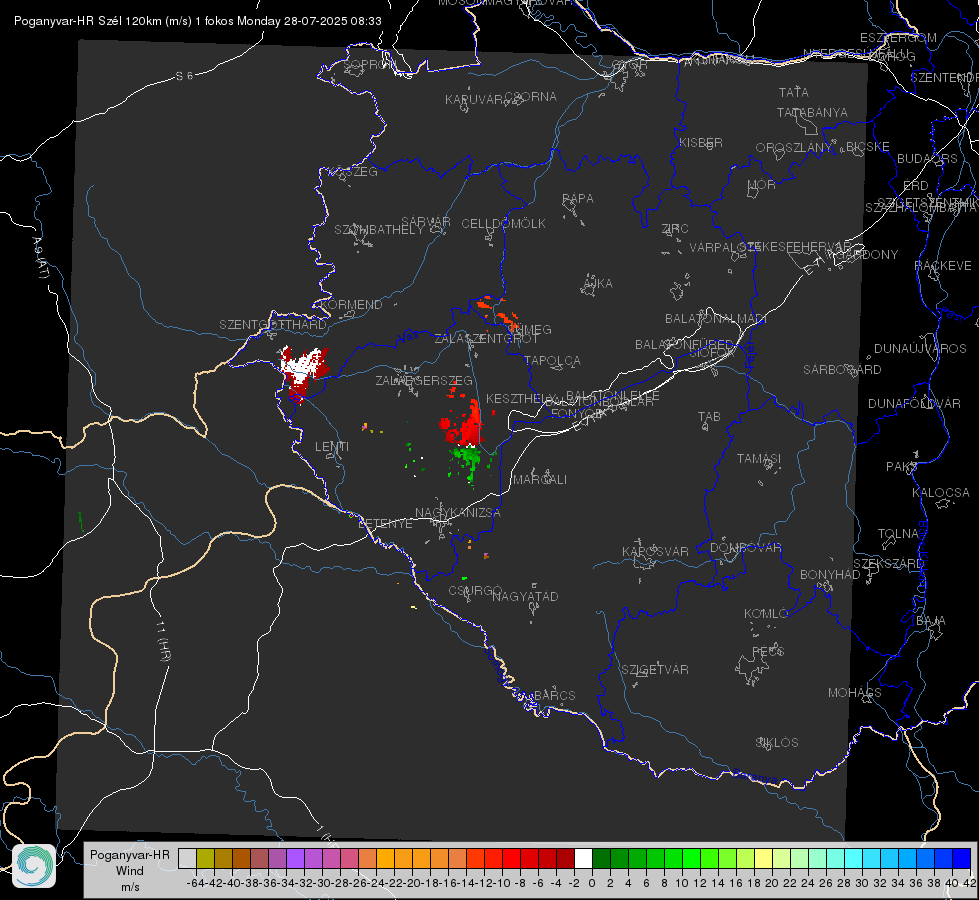The width and height of the screenshot is (979, 900).
Task: Select the CSORNA label
Action: (x=531, y=97)
